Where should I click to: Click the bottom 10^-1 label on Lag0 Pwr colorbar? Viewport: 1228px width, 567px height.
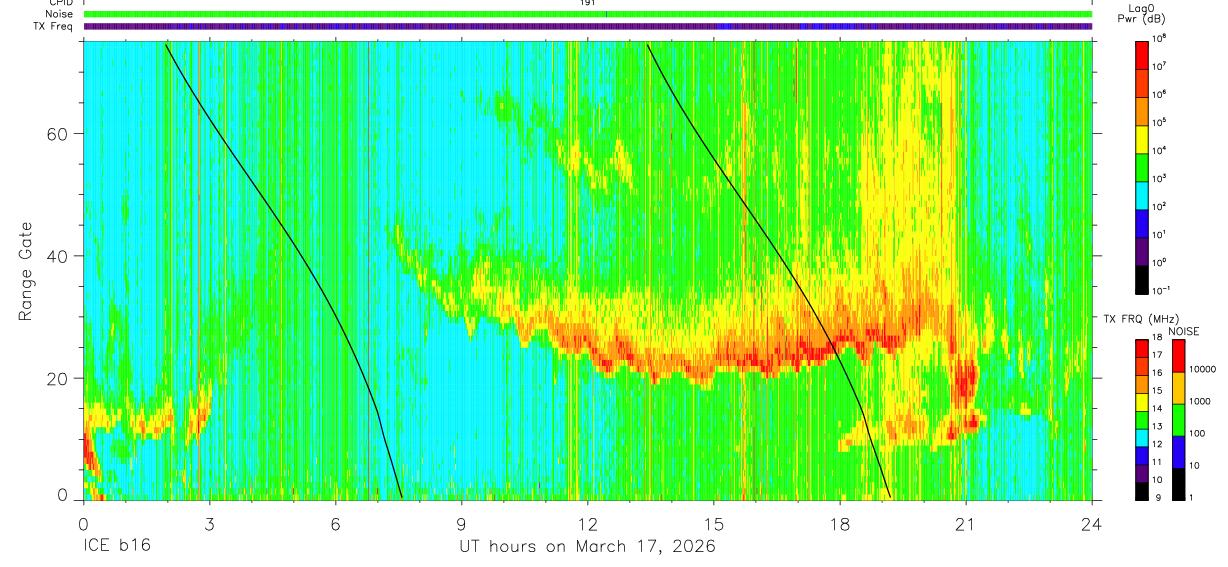[1161, 290]
